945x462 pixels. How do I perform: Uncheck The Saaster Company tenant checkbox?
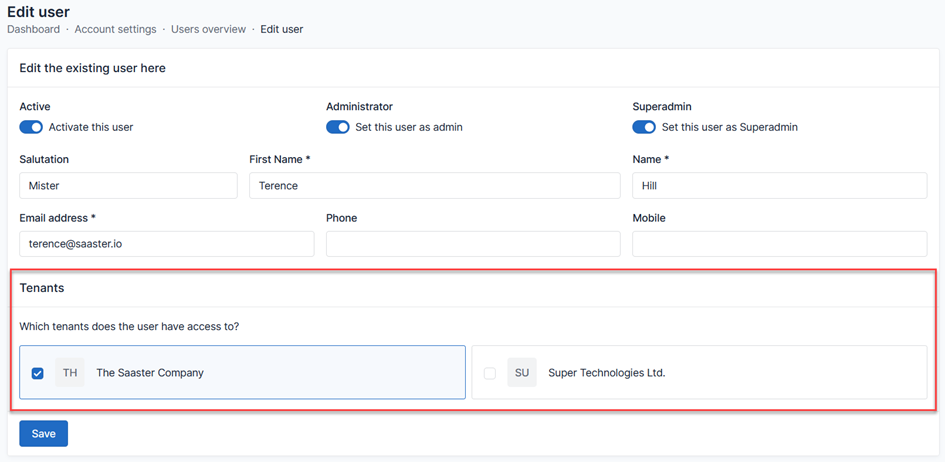click(x=38, y=373)
